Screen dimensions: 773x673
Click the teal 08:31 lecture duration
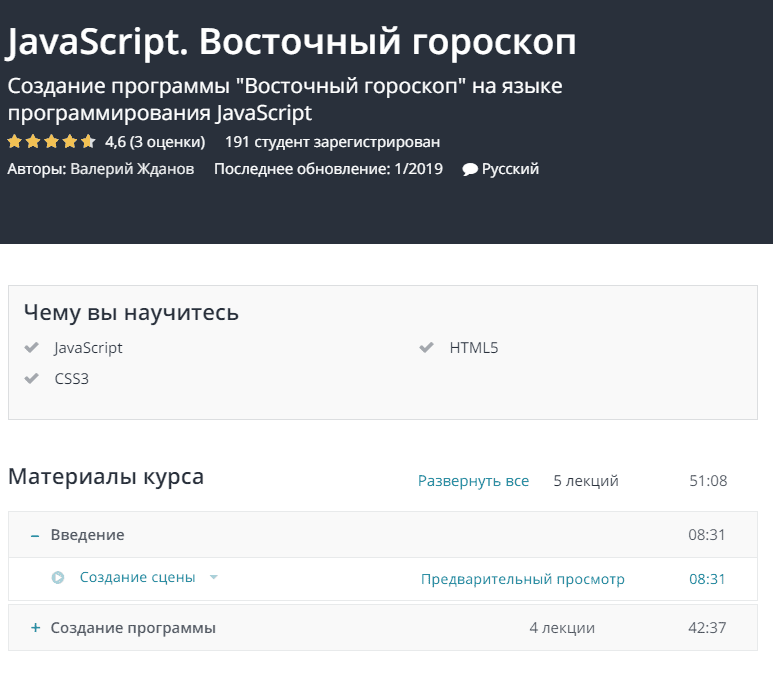click(x=707, y=579)
